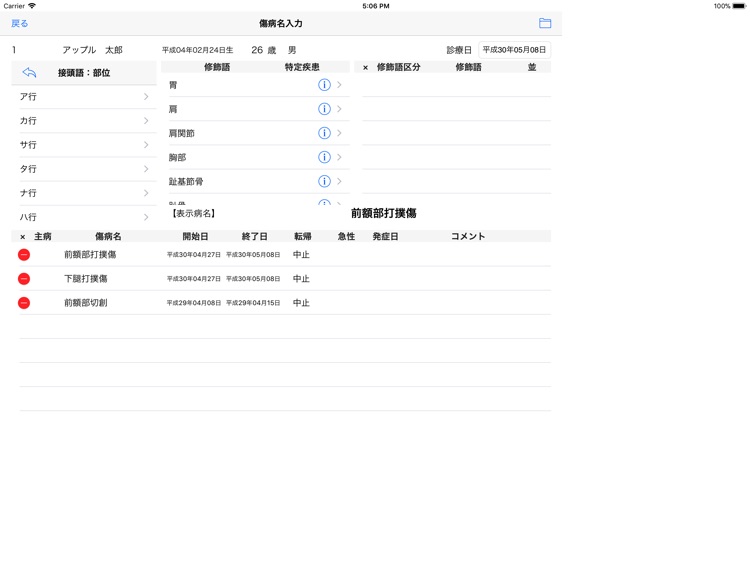Image resolution: width=750 pixels, height=562 pixels.
Task: Click the Wi-Fi icon in status bar
Action: click(32, 6)
